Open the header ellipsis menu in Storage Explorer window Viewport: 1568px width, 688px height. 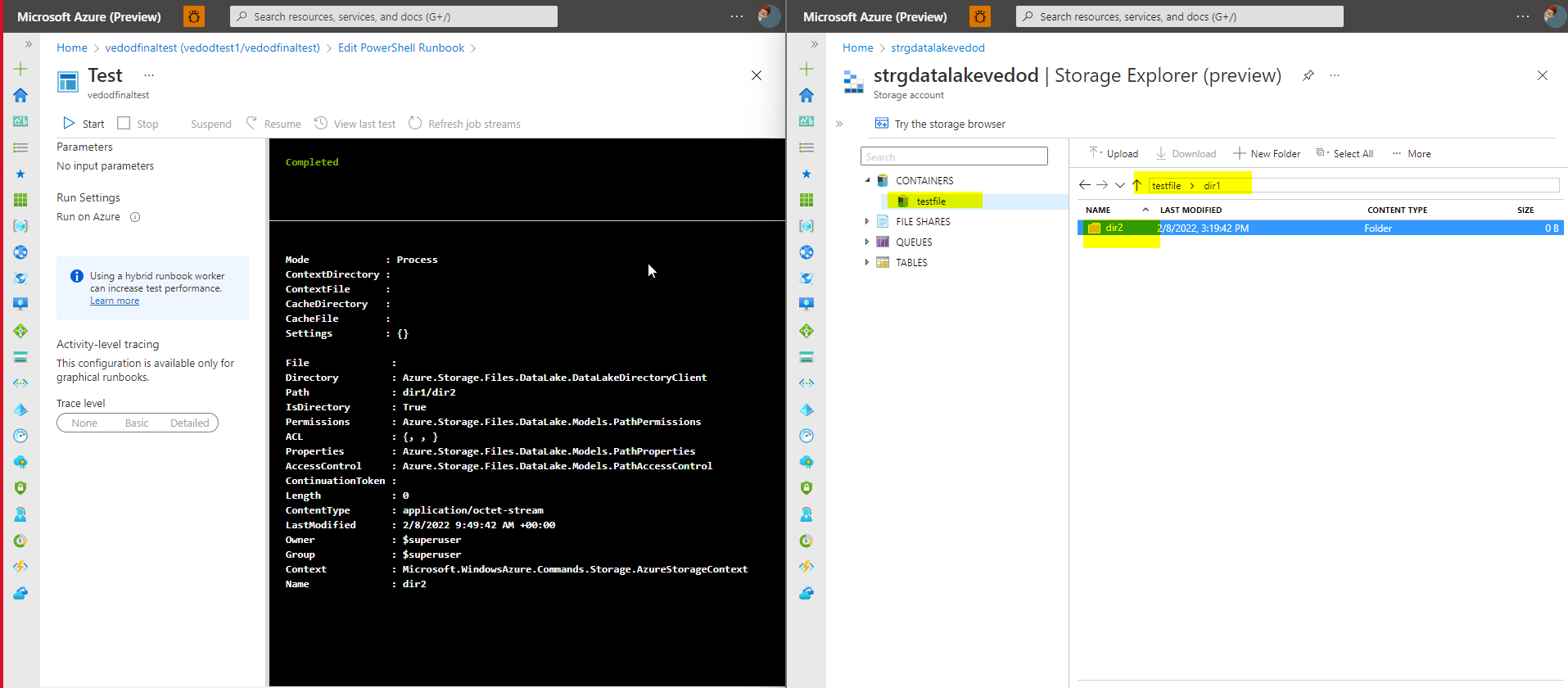[1523, 16]
